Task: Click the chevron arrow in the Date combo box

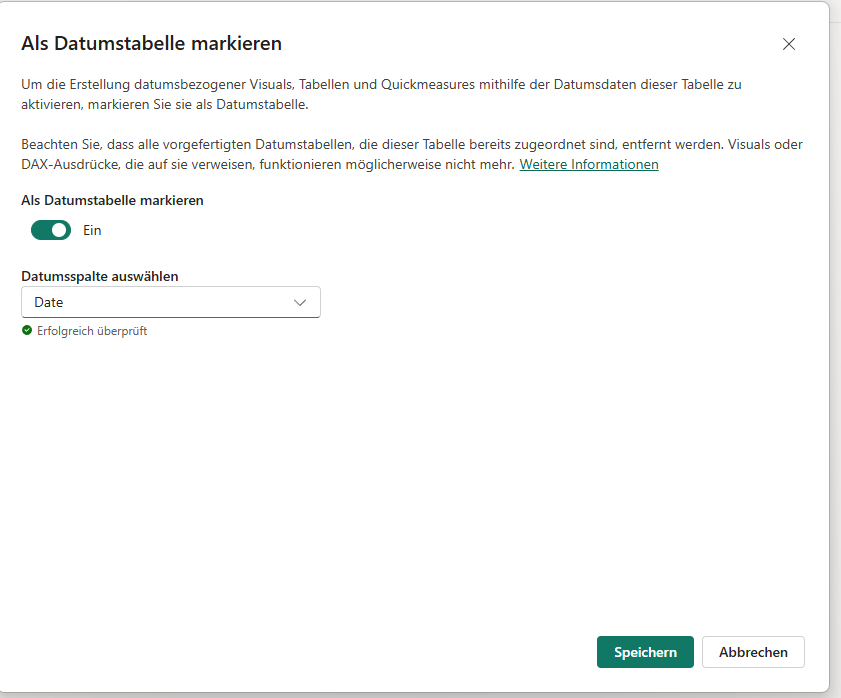Action: [300, 302]
